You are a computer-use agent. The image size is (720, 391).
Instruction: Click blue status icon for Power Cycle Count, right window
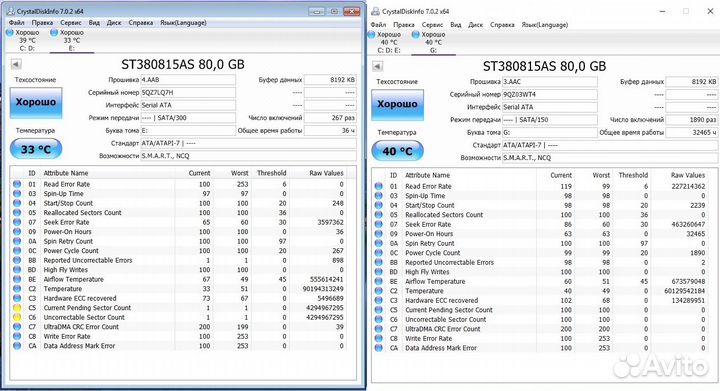[x=378, y=253]
